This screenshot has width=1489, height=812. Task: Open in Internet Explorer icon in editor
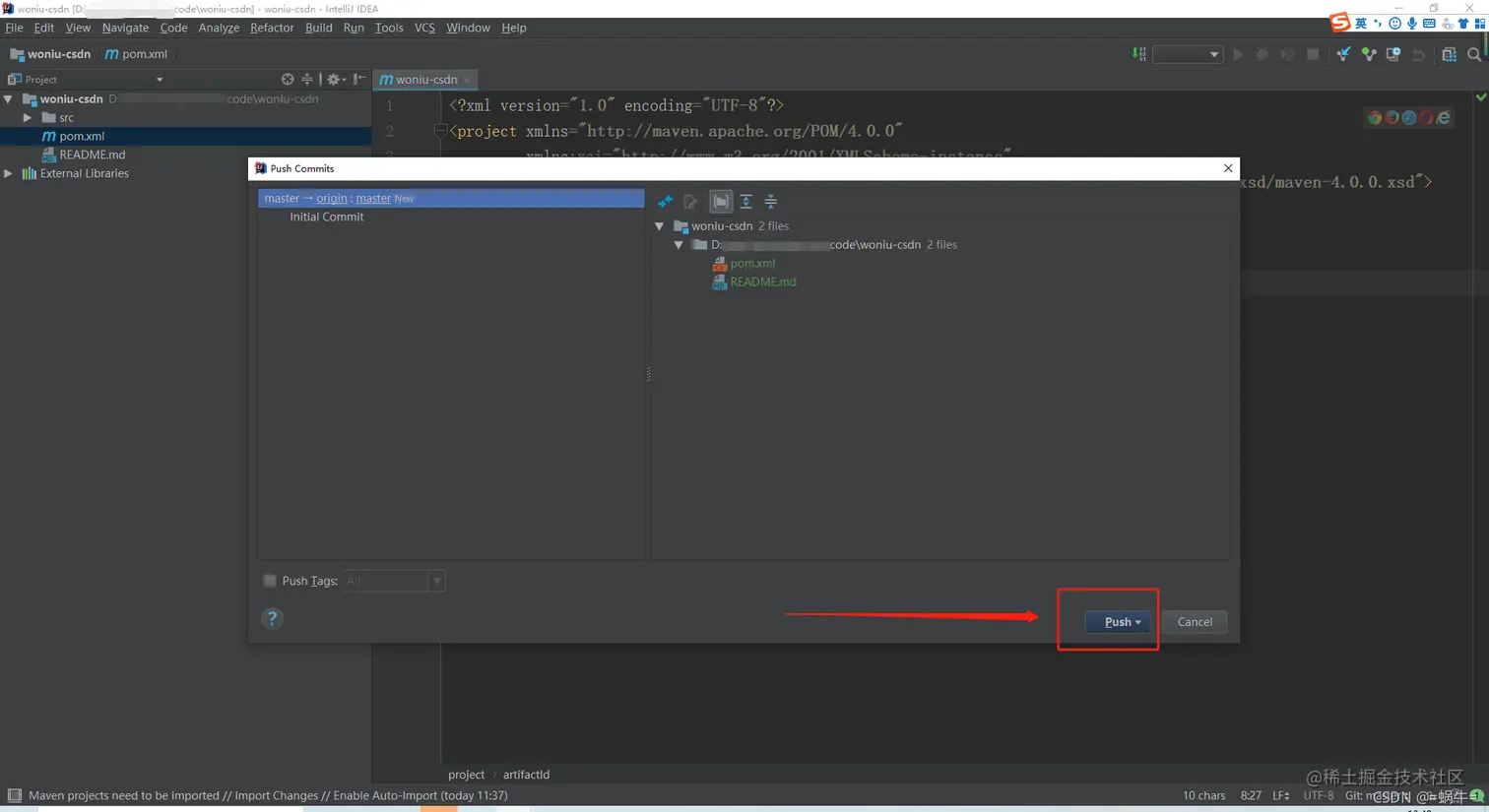coord(1444,118)
